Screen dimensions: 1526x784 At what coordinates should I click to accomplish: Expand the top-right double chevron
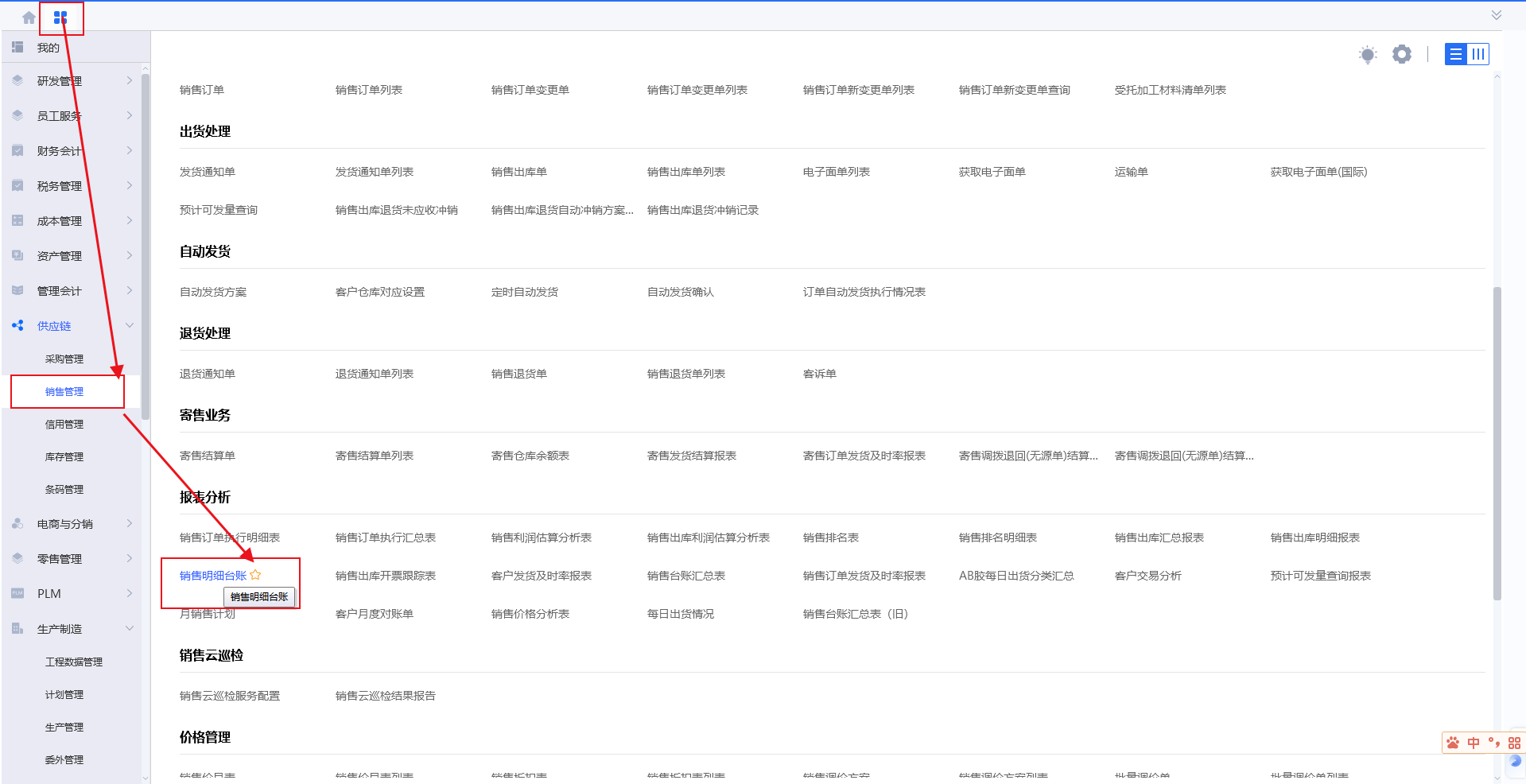[x=1496, y=15]
